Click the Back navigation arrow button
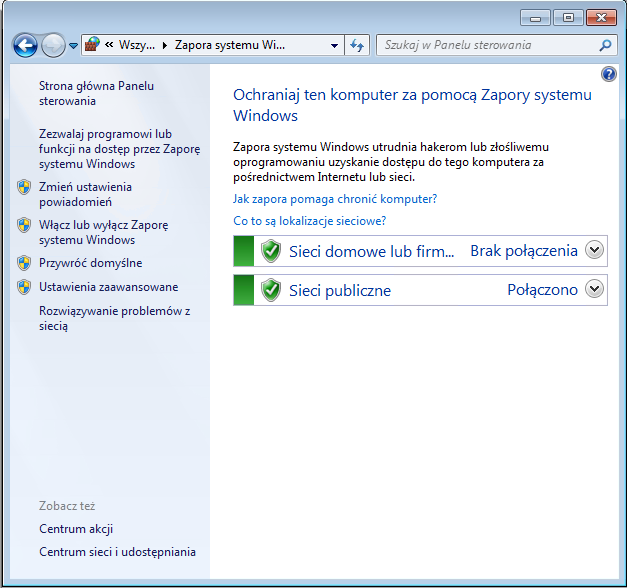627x588 pixels. coord(25,45)
